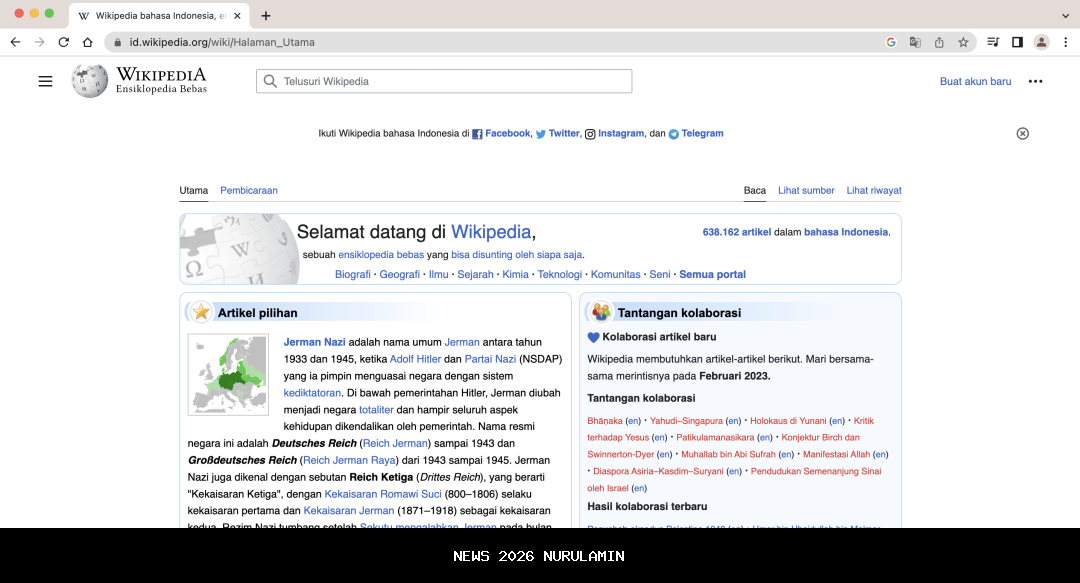This screenshot has height=583, width=1080.
Task: Open a new browser tab
Action: click(x=266, y=15)
